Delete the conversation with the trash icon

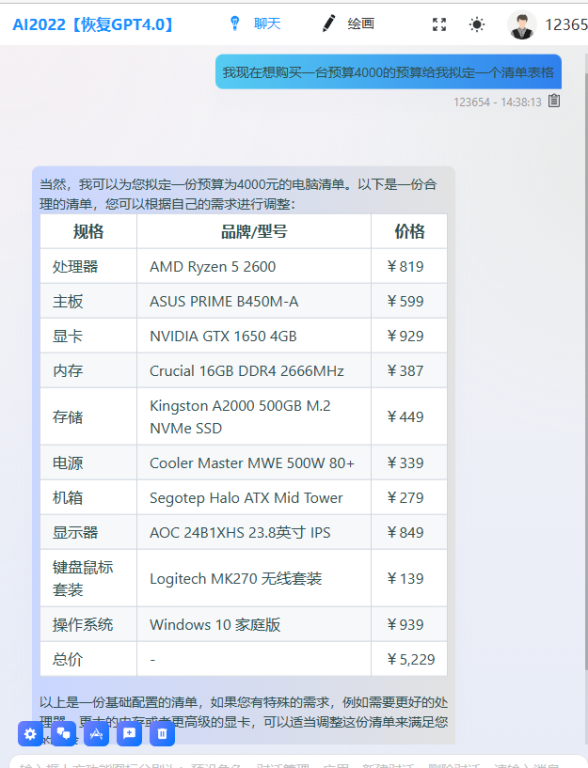click(x=162, y=734)
